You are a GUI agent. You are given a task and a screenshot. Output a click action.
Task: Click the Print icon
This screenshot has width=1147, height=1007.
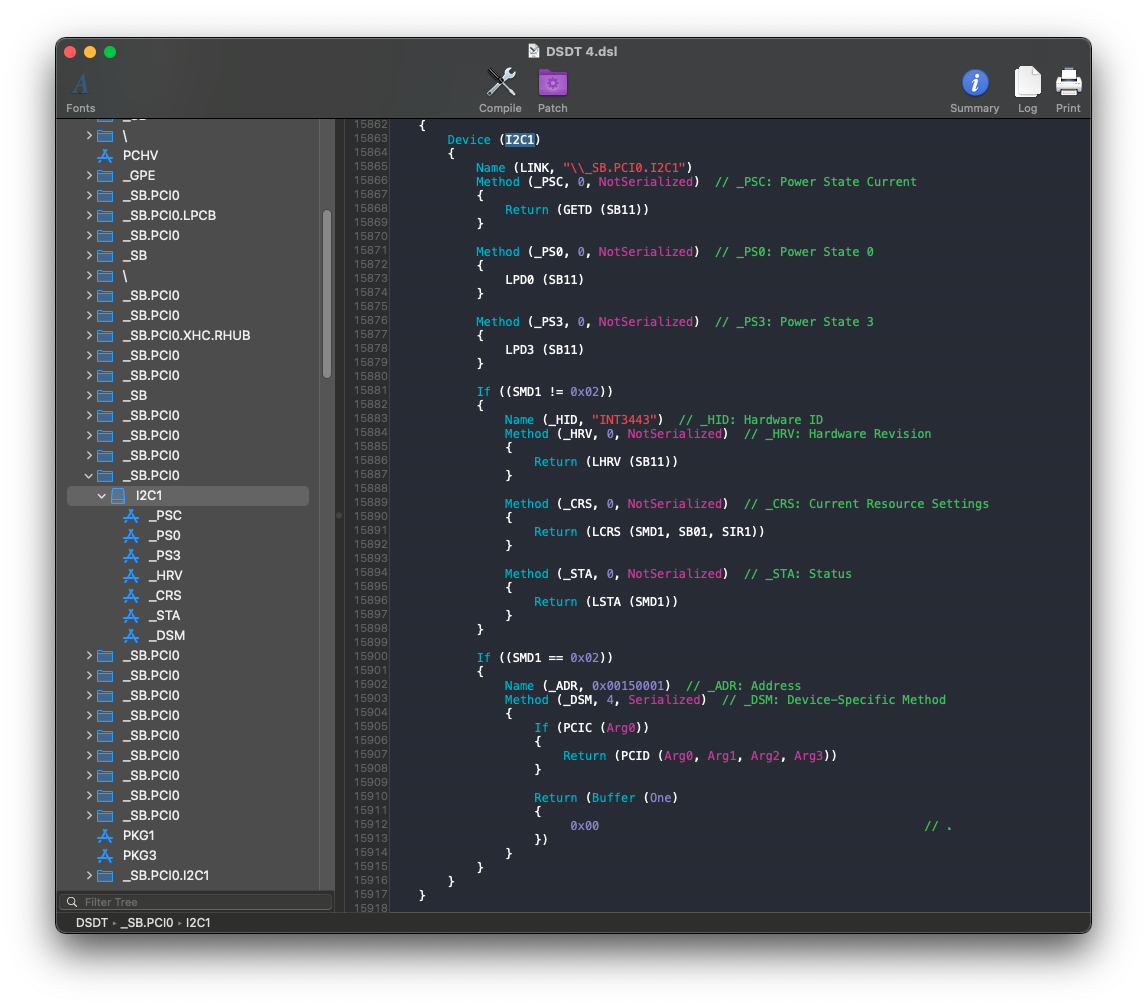click(x=1068, y=83)
